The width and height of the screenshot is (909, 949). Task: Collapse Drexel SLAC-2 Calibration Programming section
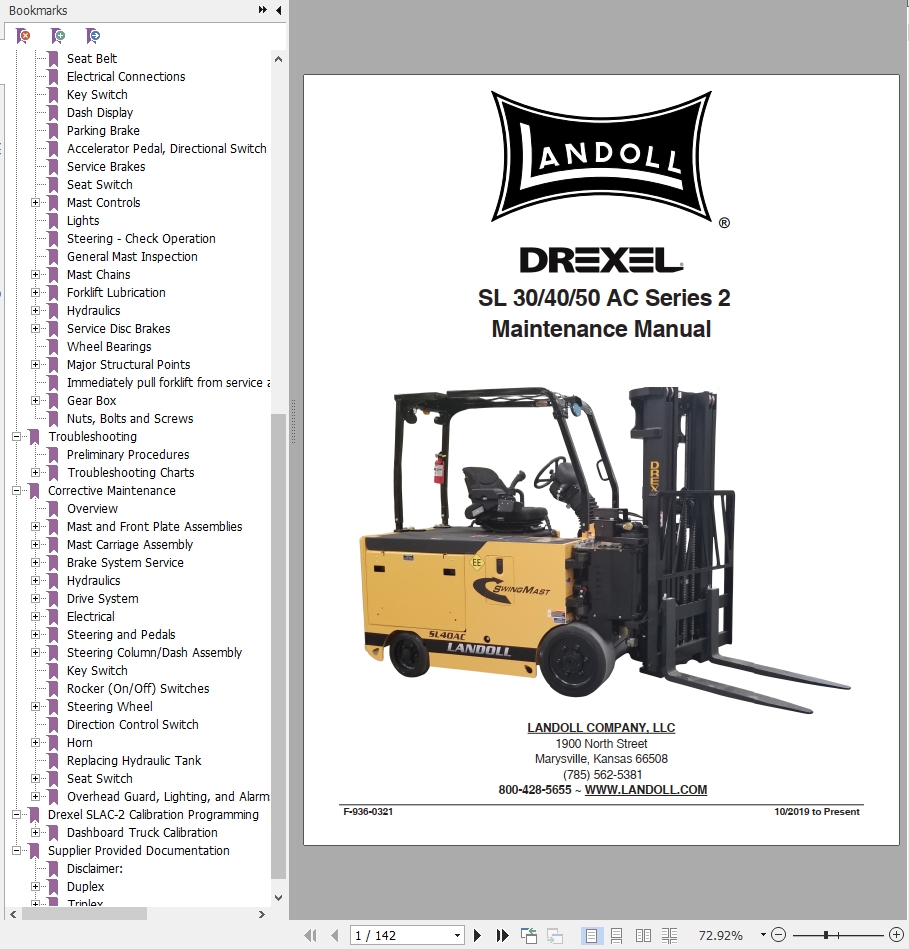click(x=17, y=815)
